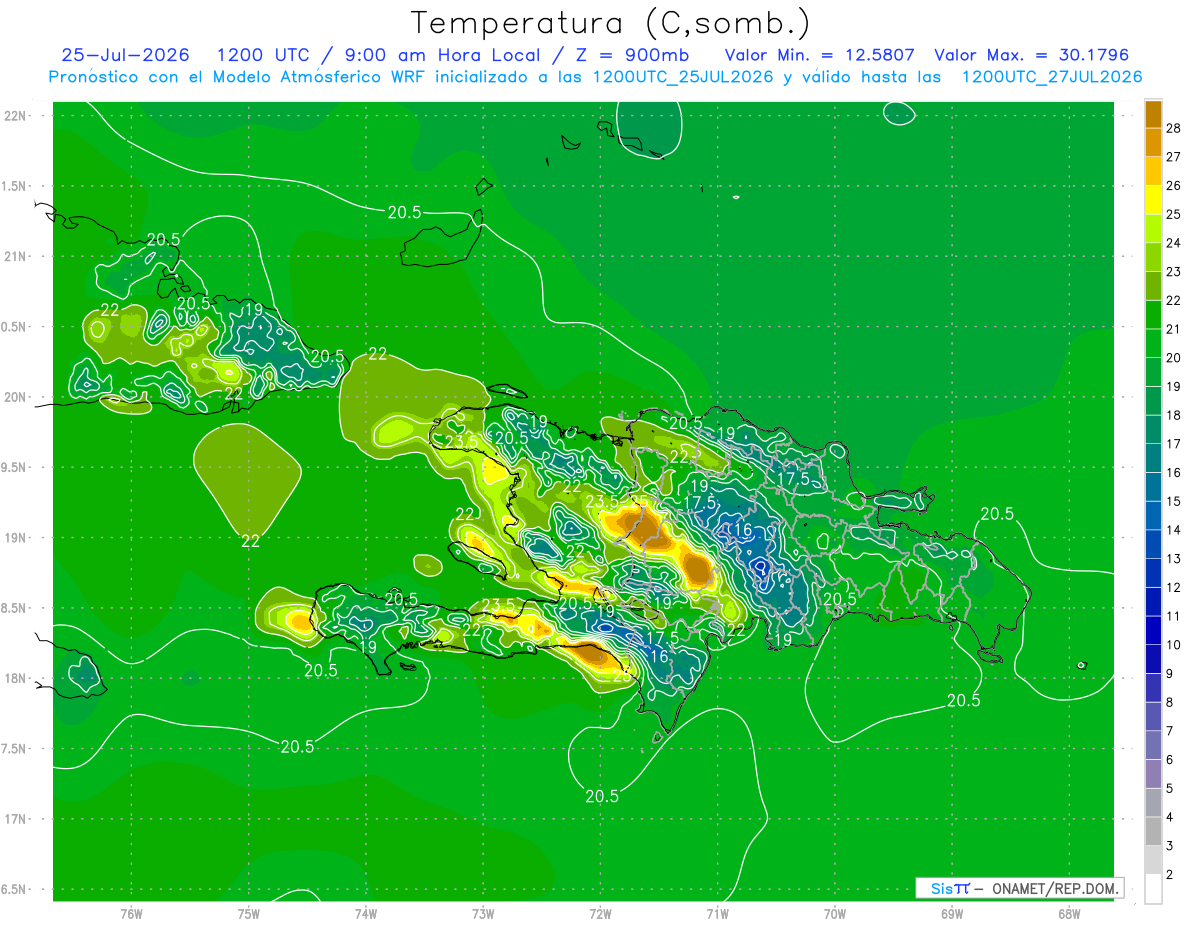This screenshot has height=927, width=1200.
Task: Click colorbar legend value "12"
Action: point(1174,588)
